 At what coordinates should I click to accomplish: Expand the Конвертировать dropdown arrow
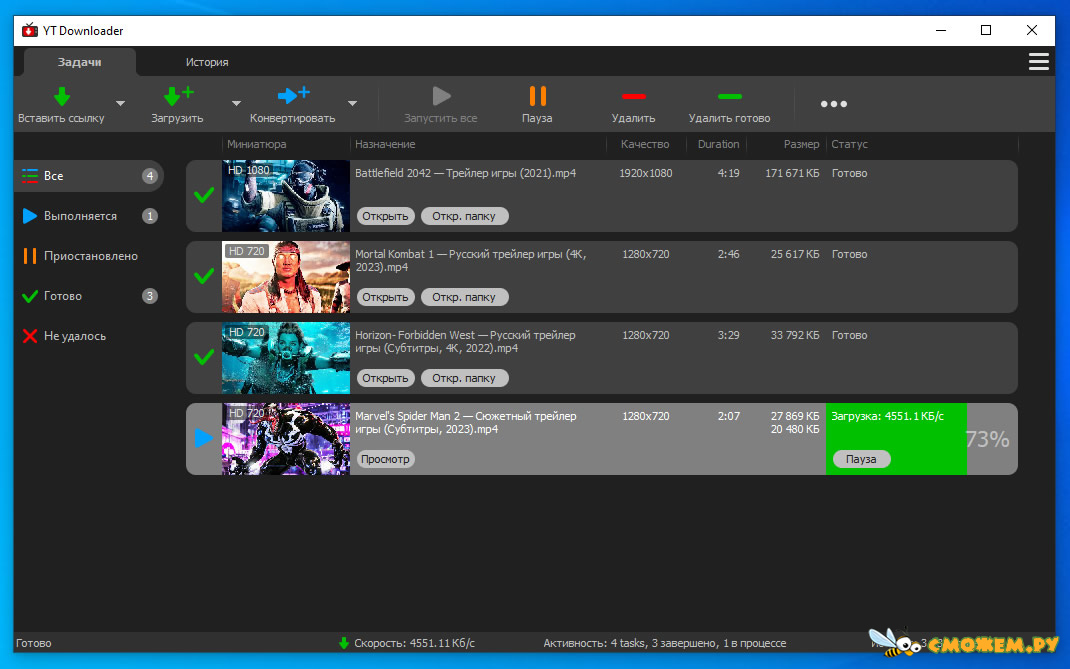click(352, 104)
